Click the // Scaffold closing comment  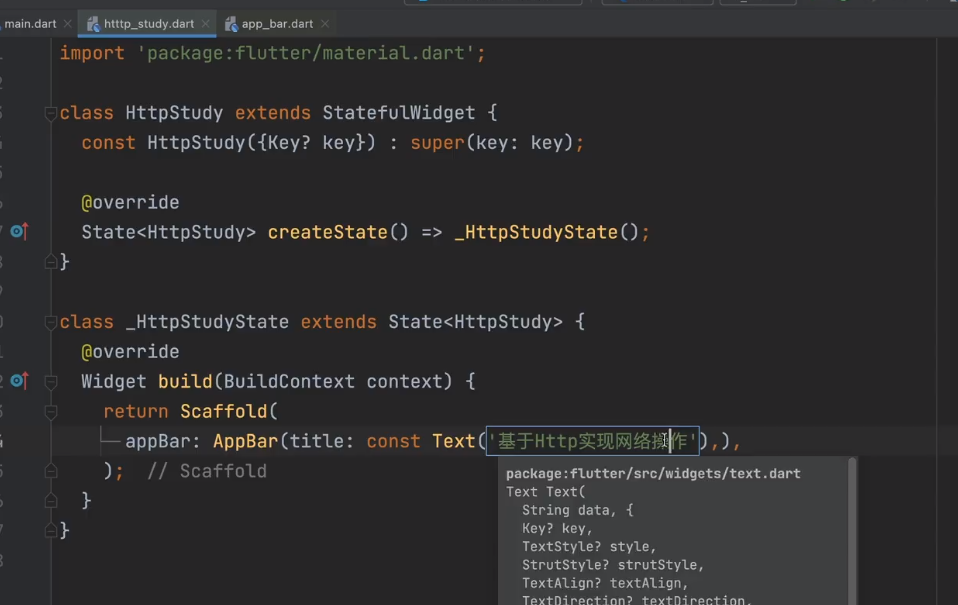pos(207,471)
